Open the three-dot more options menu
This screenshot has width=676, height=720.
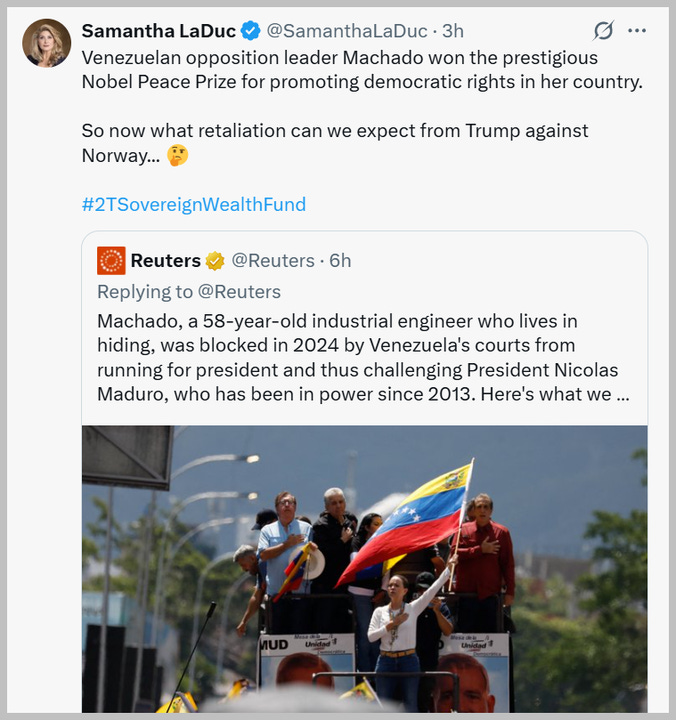click(637, 31)
